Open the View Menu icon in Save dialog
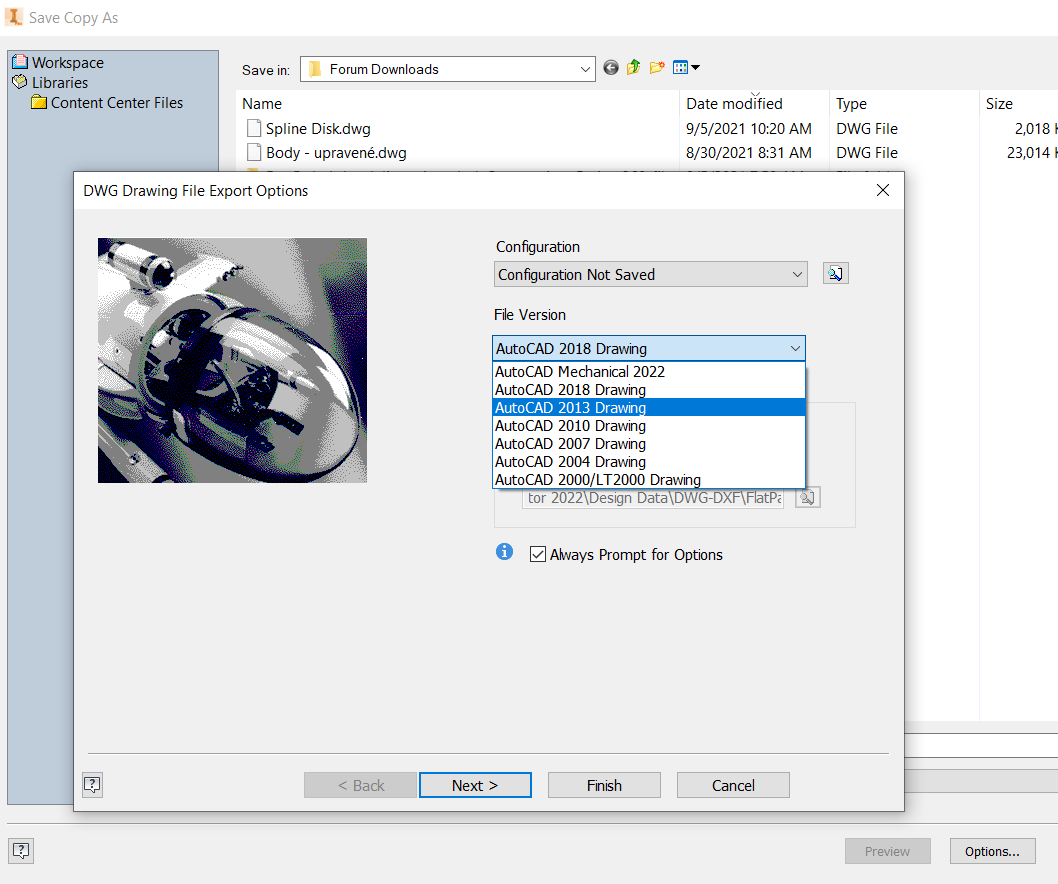The width and height of the screenshot is (1058, 884). pyautogui.click(x=680, y=68)
